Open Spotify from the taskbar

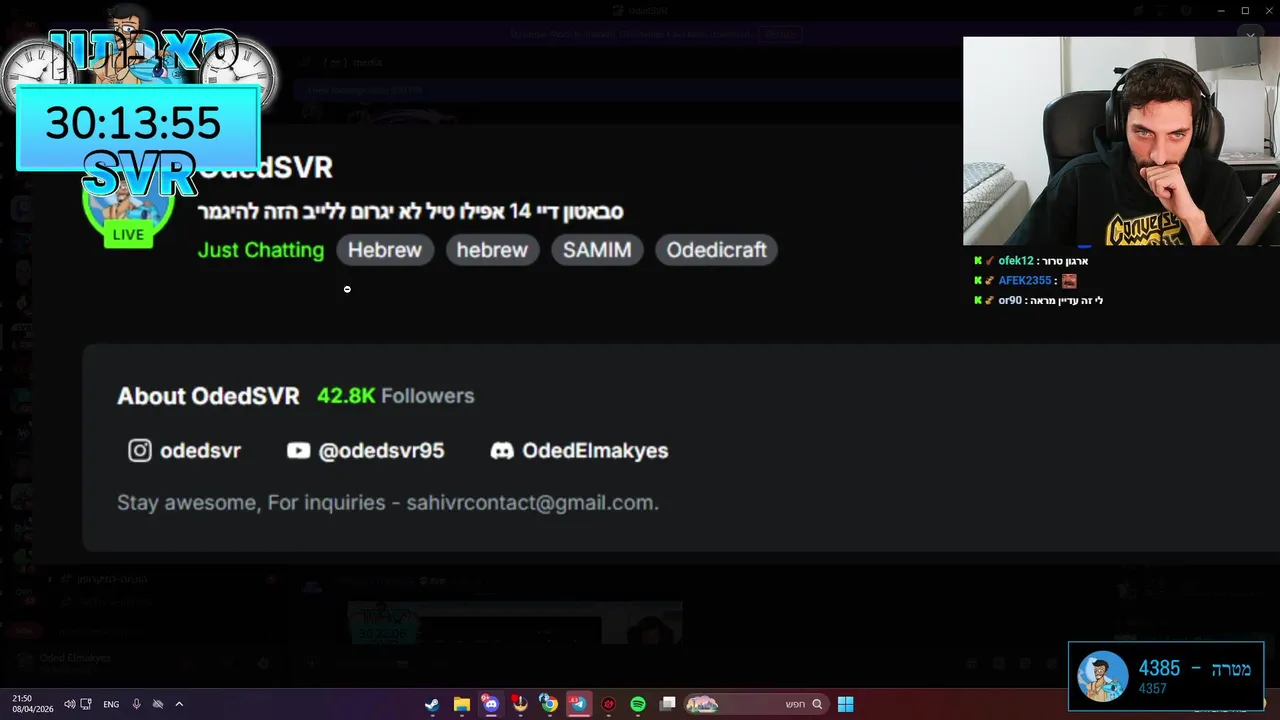[638, 704]
